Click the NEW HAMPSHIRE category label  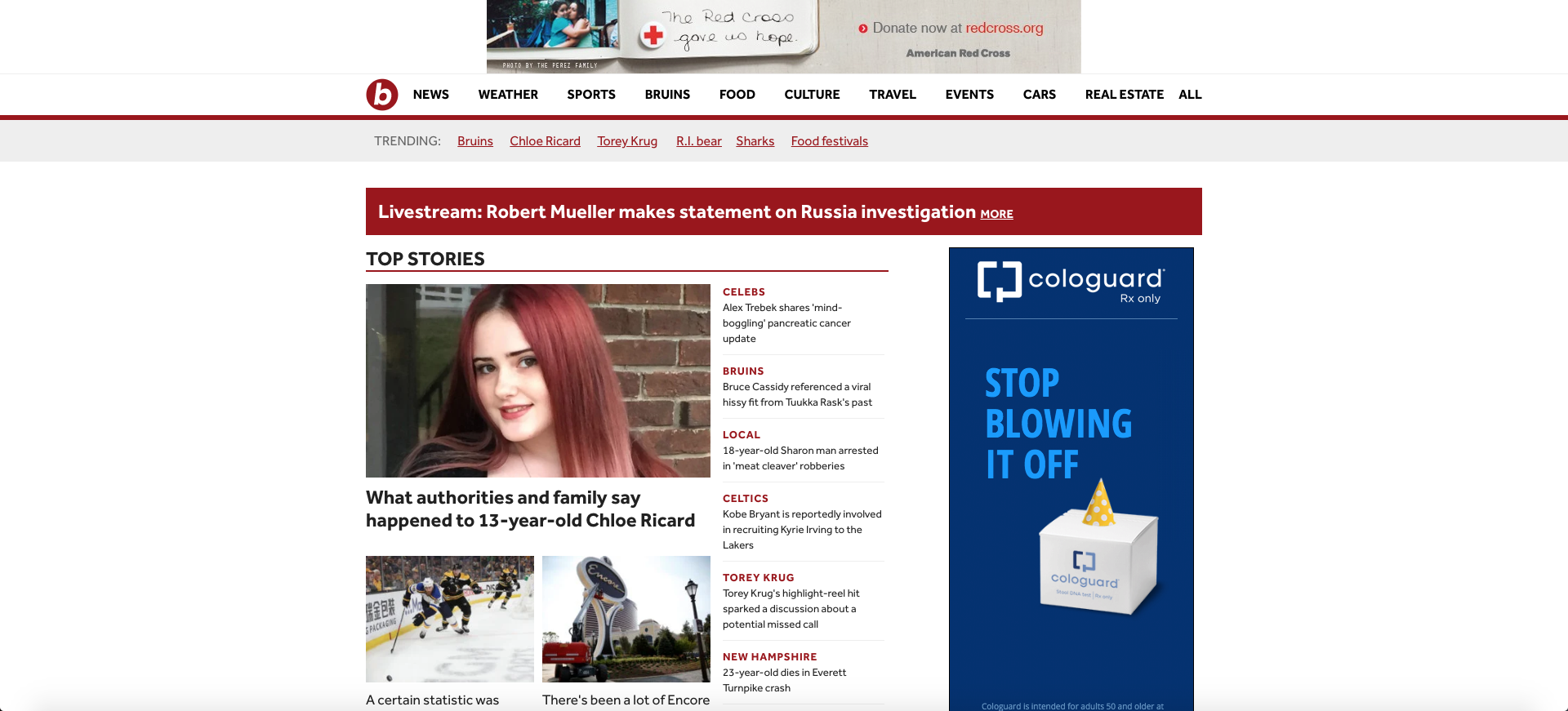(x=770, y=657)
